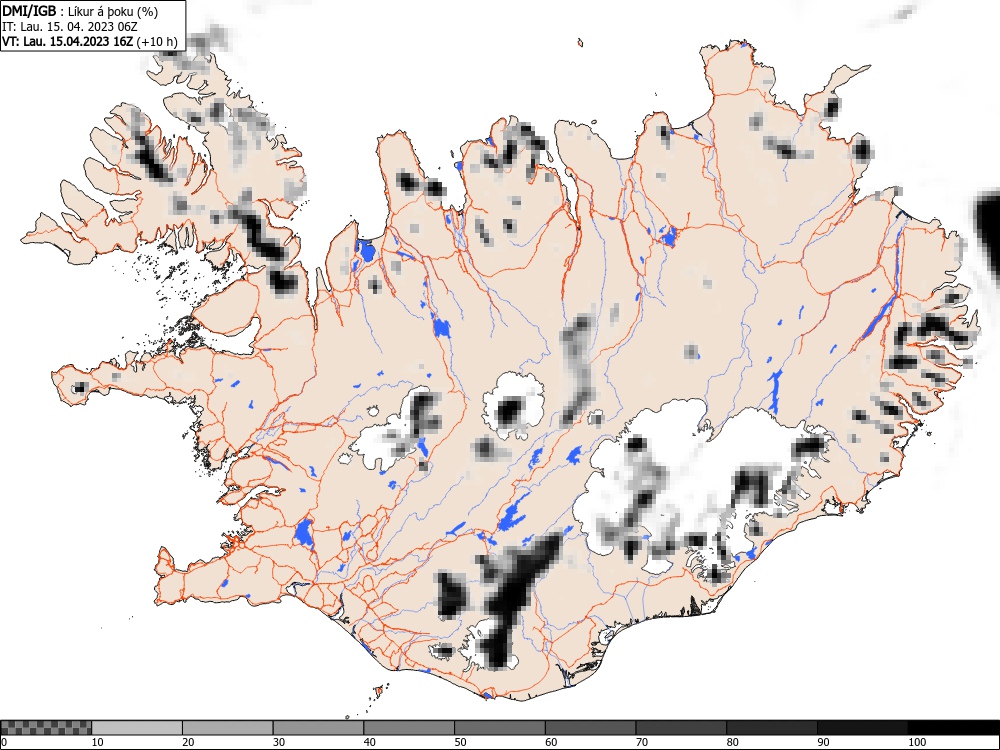Click the '0' scale label
Image resolution: width=1000 pixels, height=750 pixels.
point(4,742)
